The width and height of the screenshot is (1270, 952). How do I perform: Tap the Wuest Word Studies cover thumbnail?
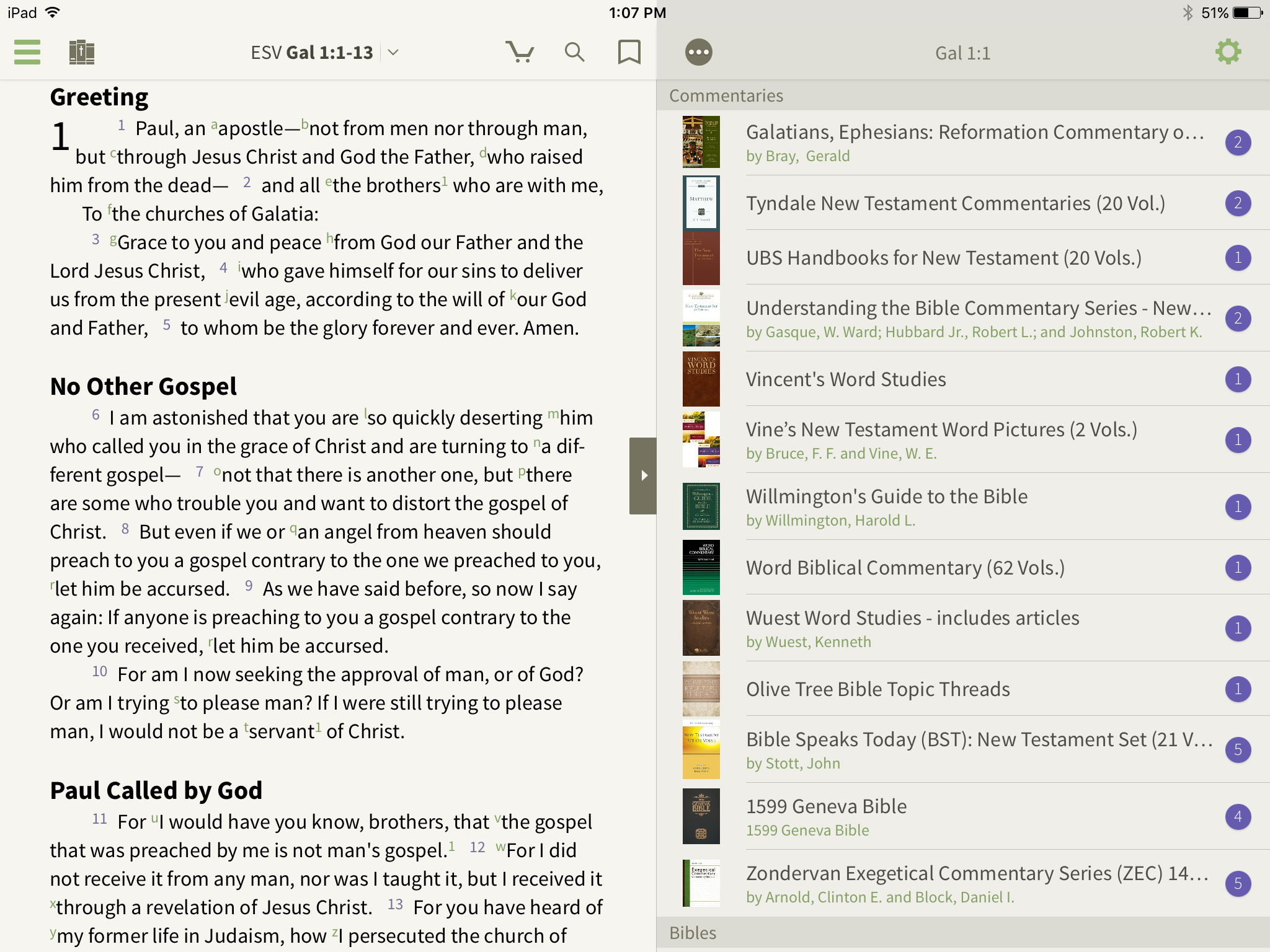(701, 628)
